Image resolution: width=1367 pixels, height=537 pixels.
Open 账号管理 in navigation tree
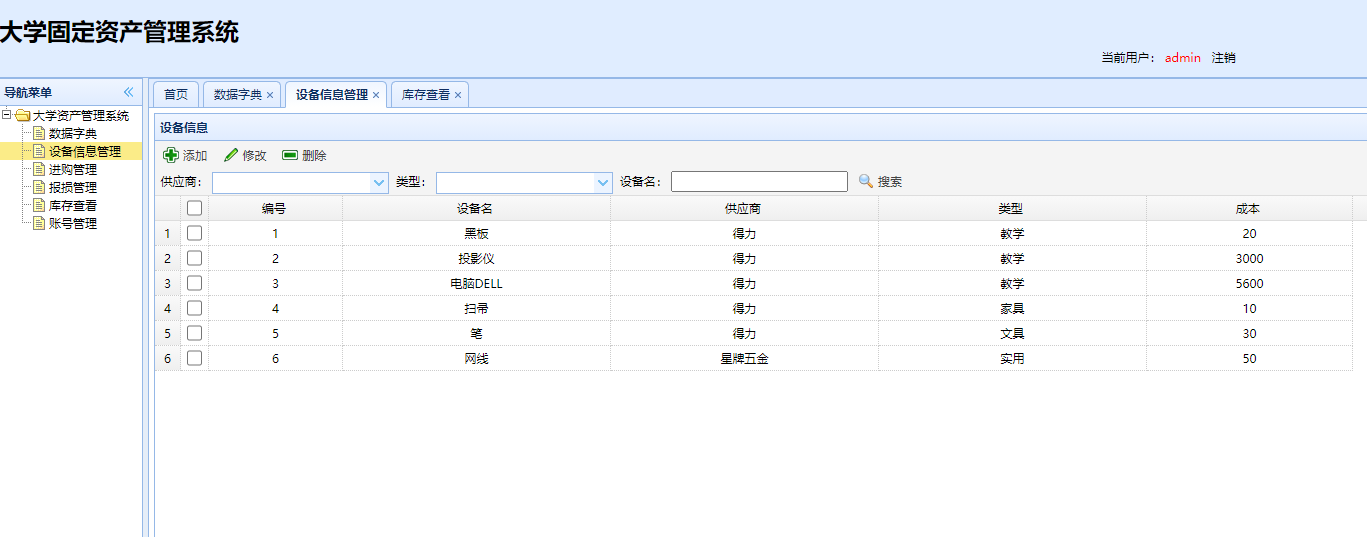73,223
